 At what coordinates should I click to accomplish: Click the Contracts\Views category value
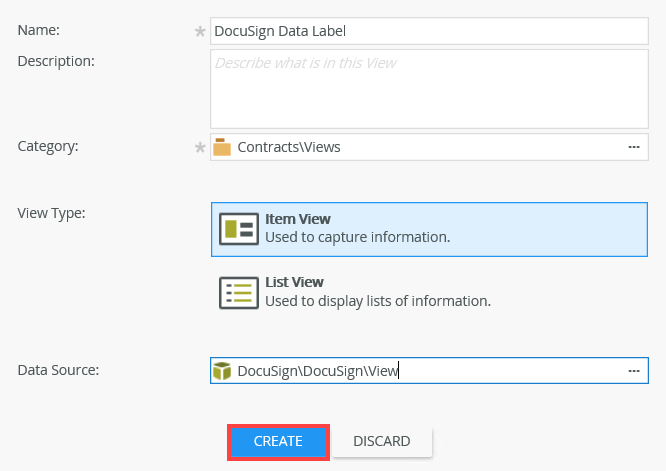click(289, 147)
